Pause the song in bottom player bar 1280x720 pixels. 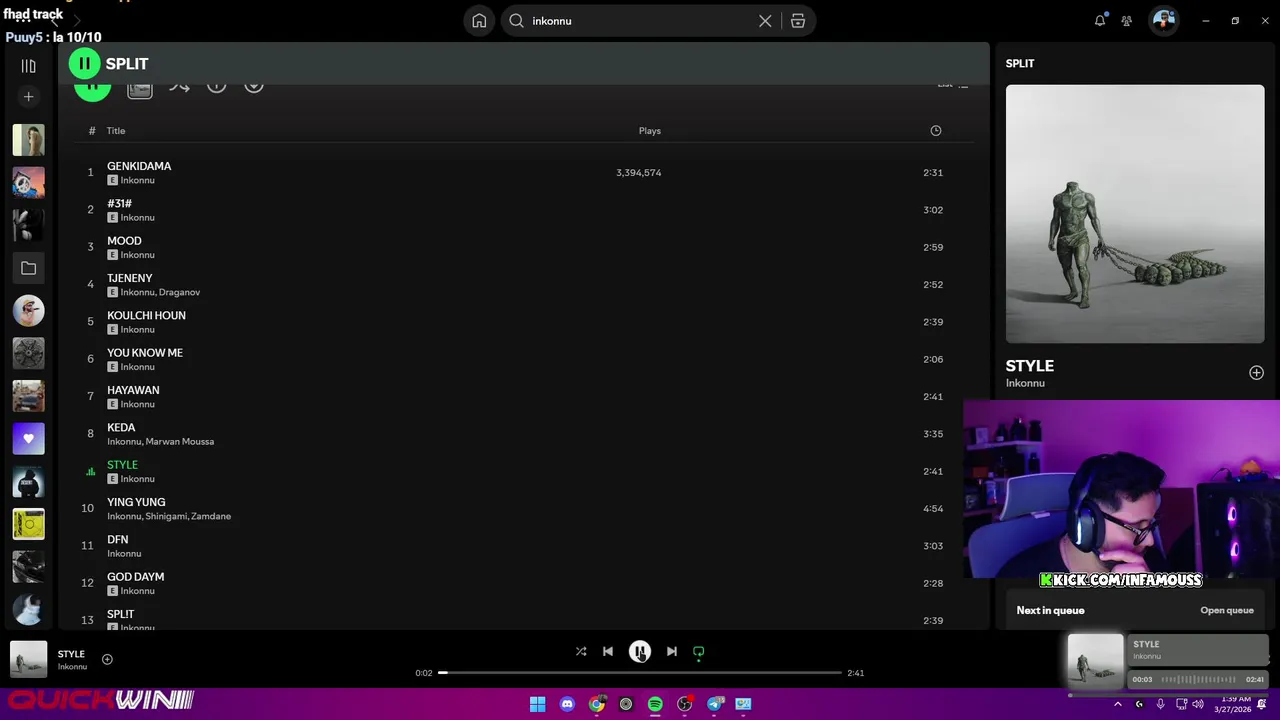click(x=640, y=651)
